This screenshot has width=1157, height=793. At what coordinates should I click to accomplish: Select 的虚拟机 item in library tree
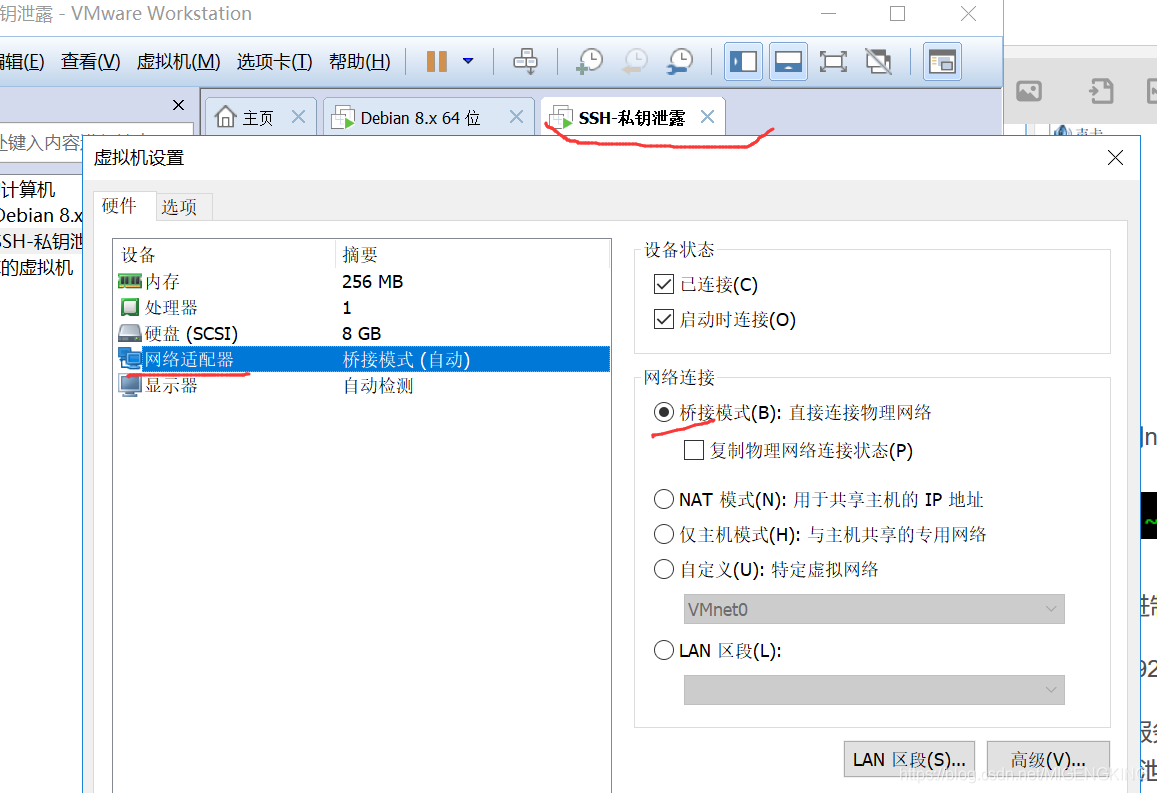37,267
